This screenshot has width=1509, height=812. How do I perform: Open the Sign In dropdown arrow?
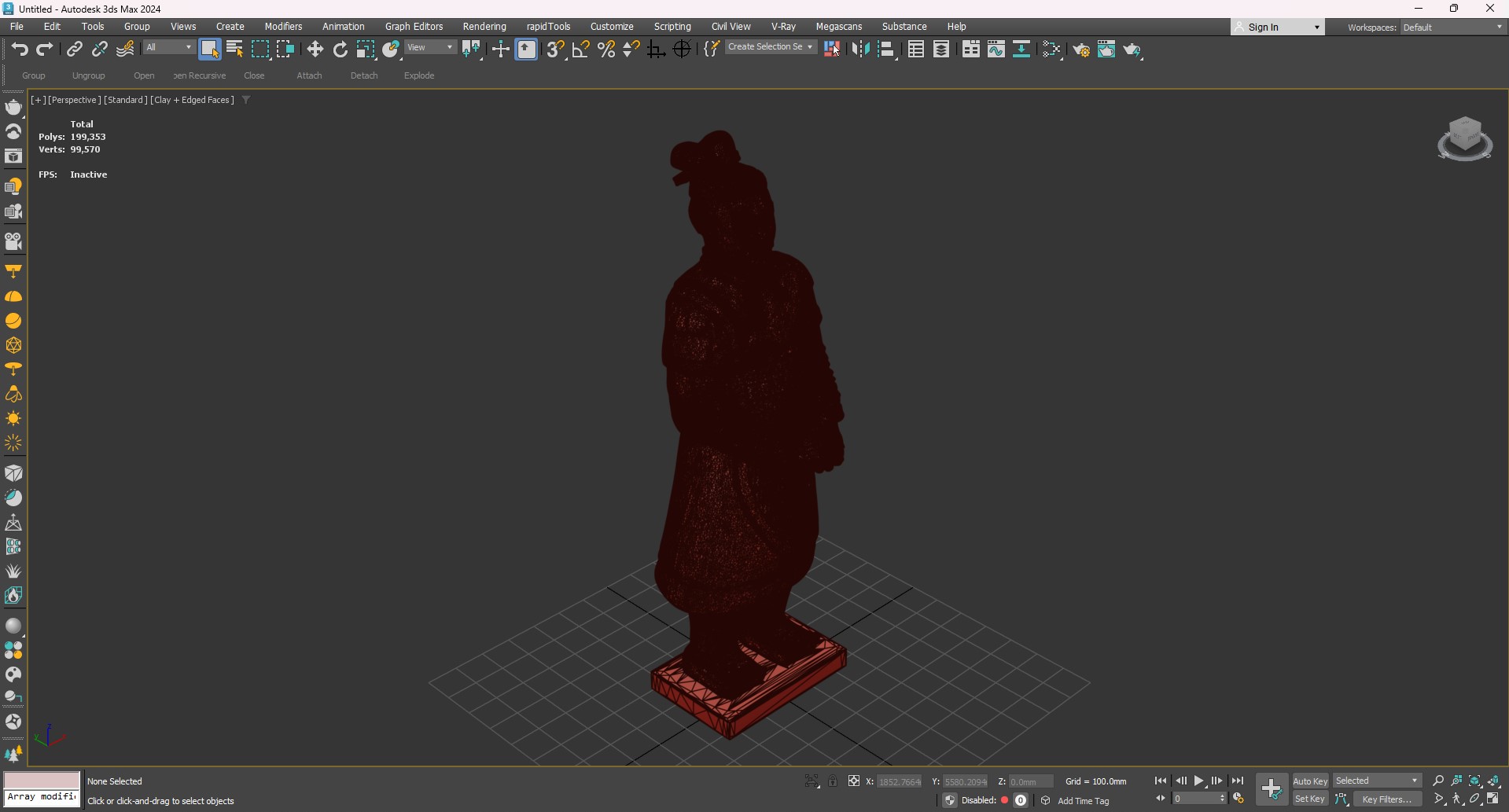click(x=1317, y=28)
